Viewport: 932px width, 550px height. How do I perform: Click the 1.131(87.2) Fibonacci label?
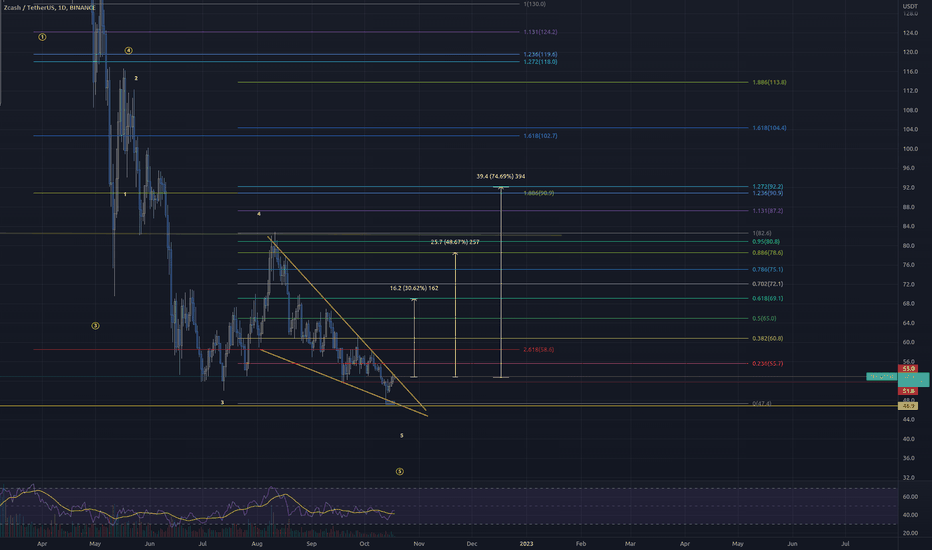[767, 211]
